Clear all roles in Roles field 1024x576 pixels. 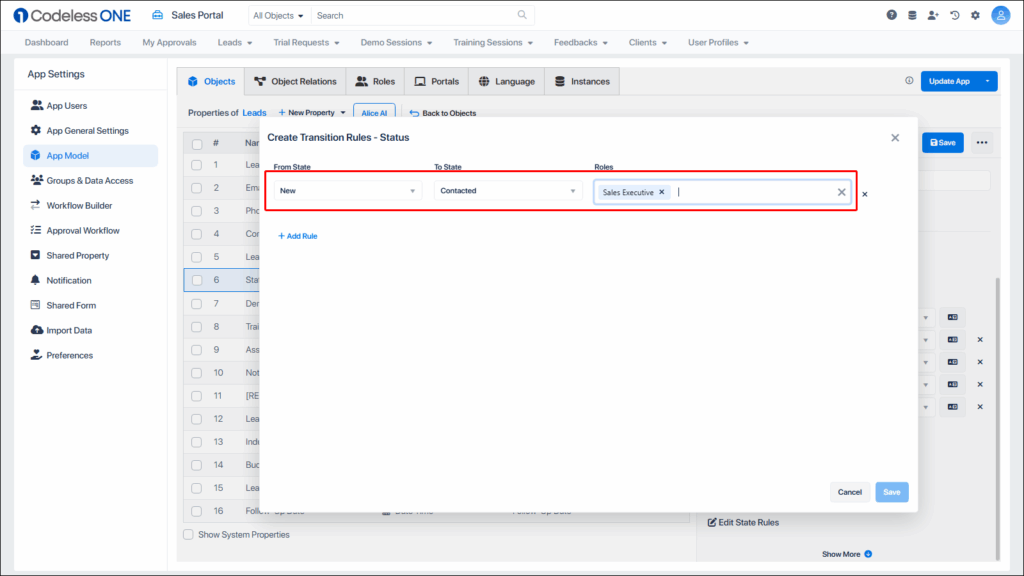(841, 192)
